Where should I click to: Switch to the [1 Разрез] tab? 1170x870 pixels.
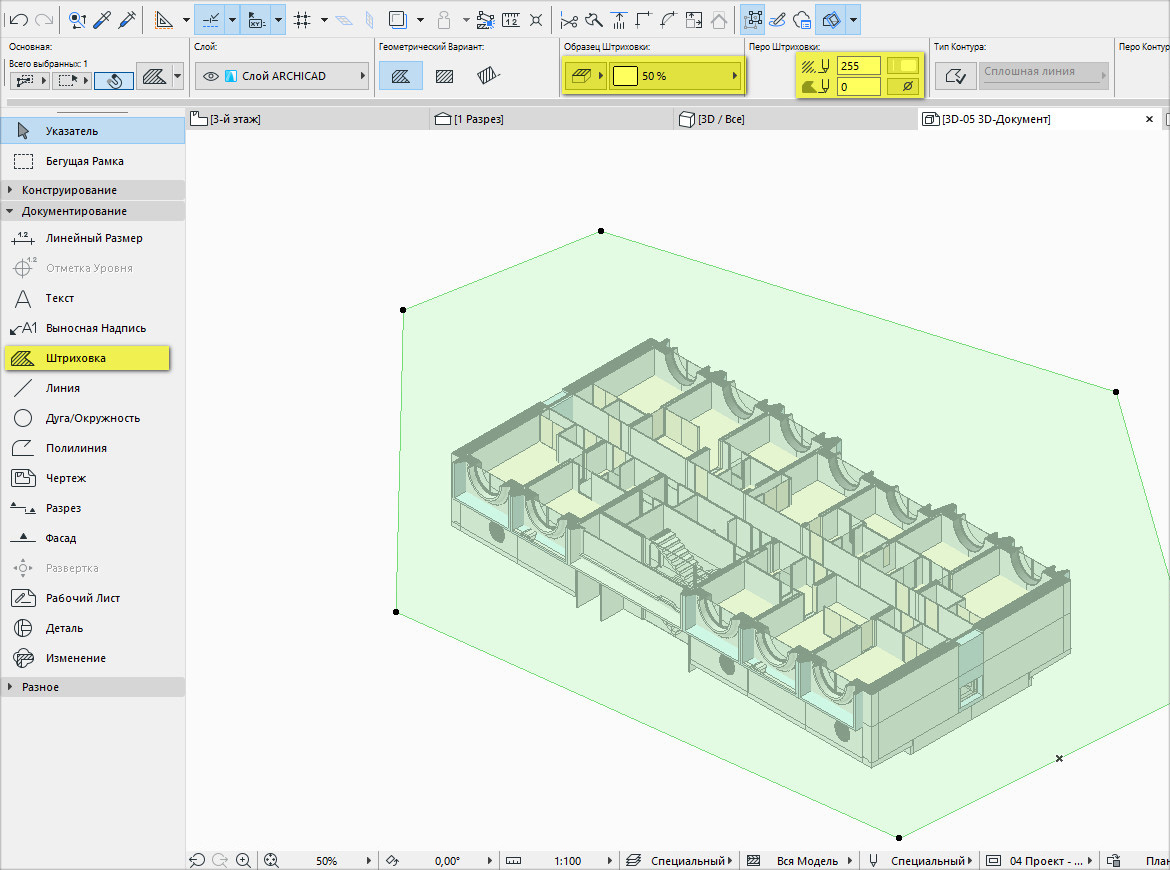[x=478, y=119]
